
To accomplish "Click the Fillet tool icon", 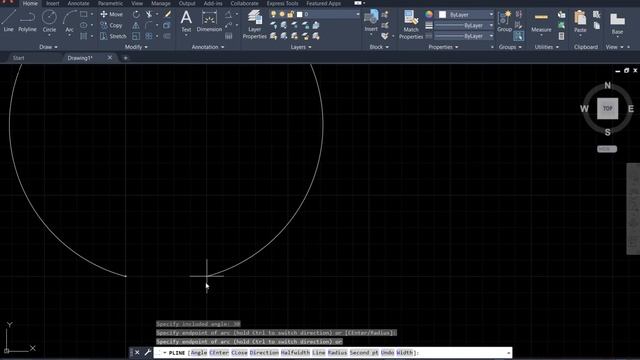I will [149, 25].
